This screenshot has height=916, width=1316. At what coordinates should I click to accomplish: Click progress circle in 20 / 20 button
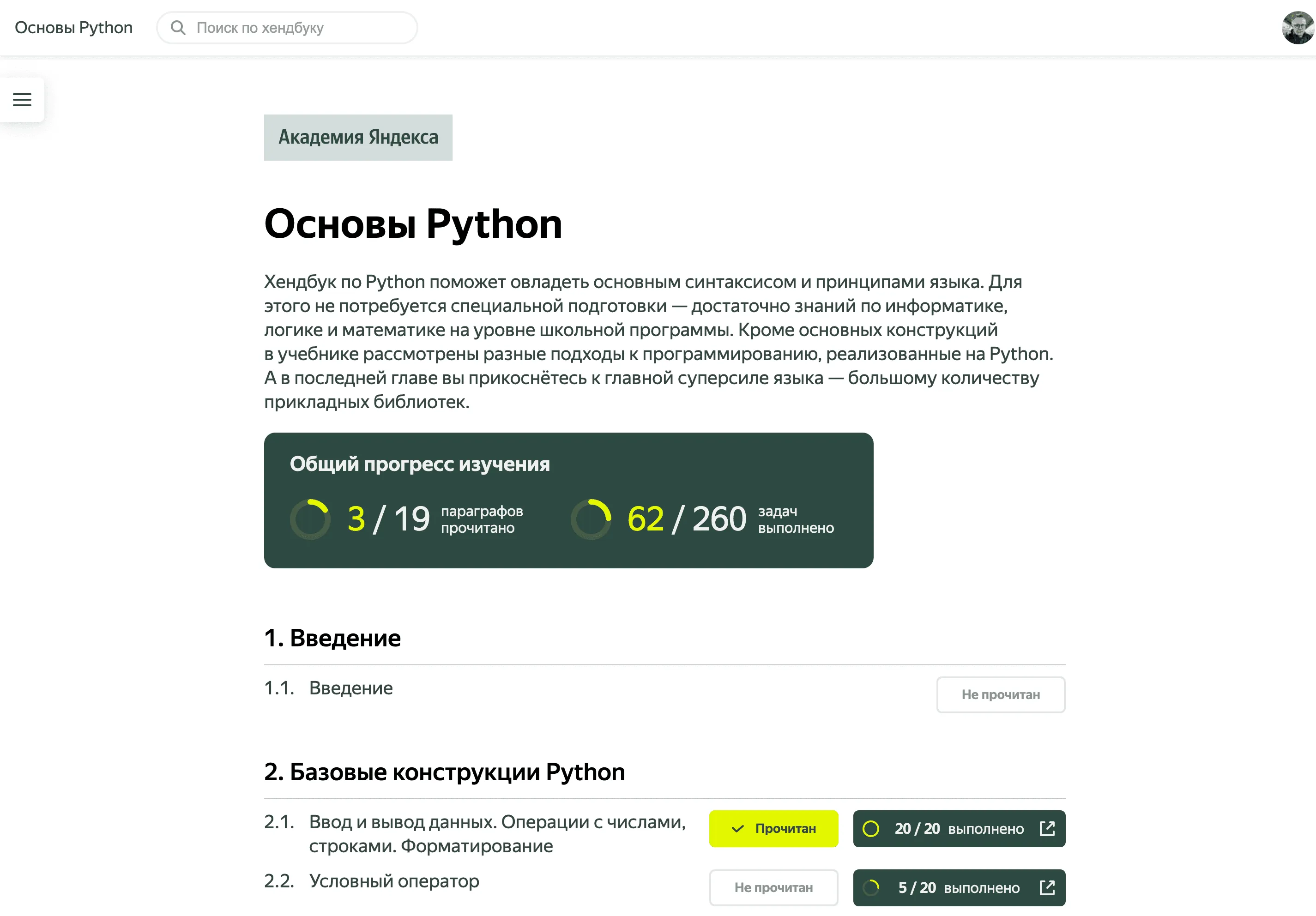pos(870,828)
